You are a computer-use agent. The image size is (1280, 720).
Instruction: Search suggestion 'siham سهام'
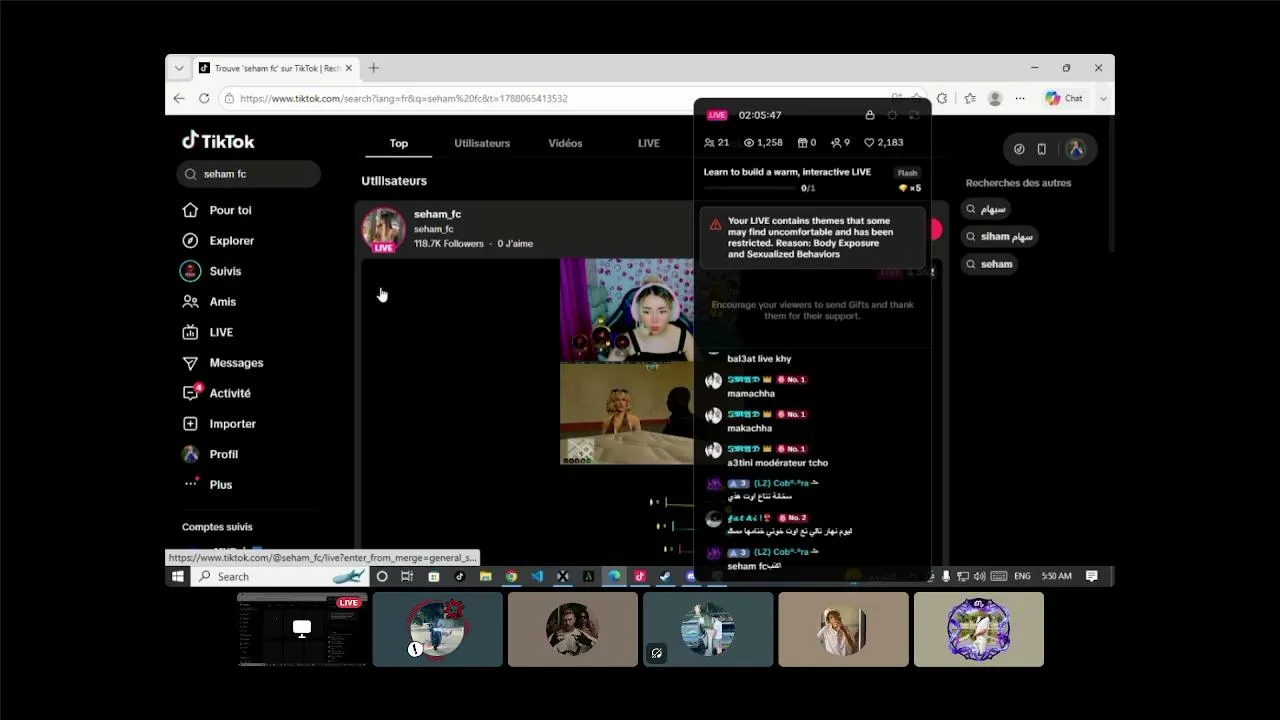coord(1000,237)
